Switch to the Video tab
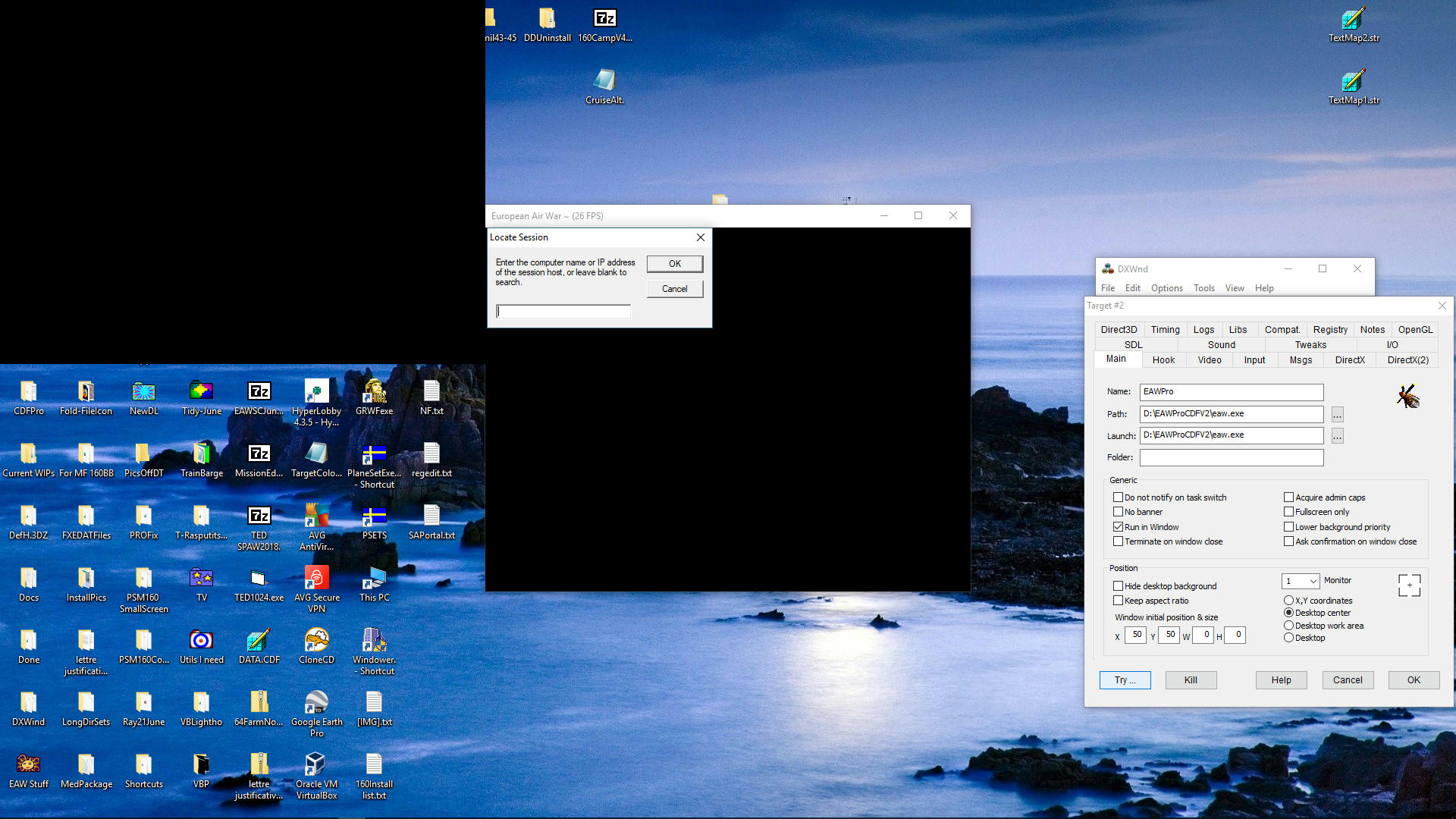1456x819 pixels. tap(1210, 360)
